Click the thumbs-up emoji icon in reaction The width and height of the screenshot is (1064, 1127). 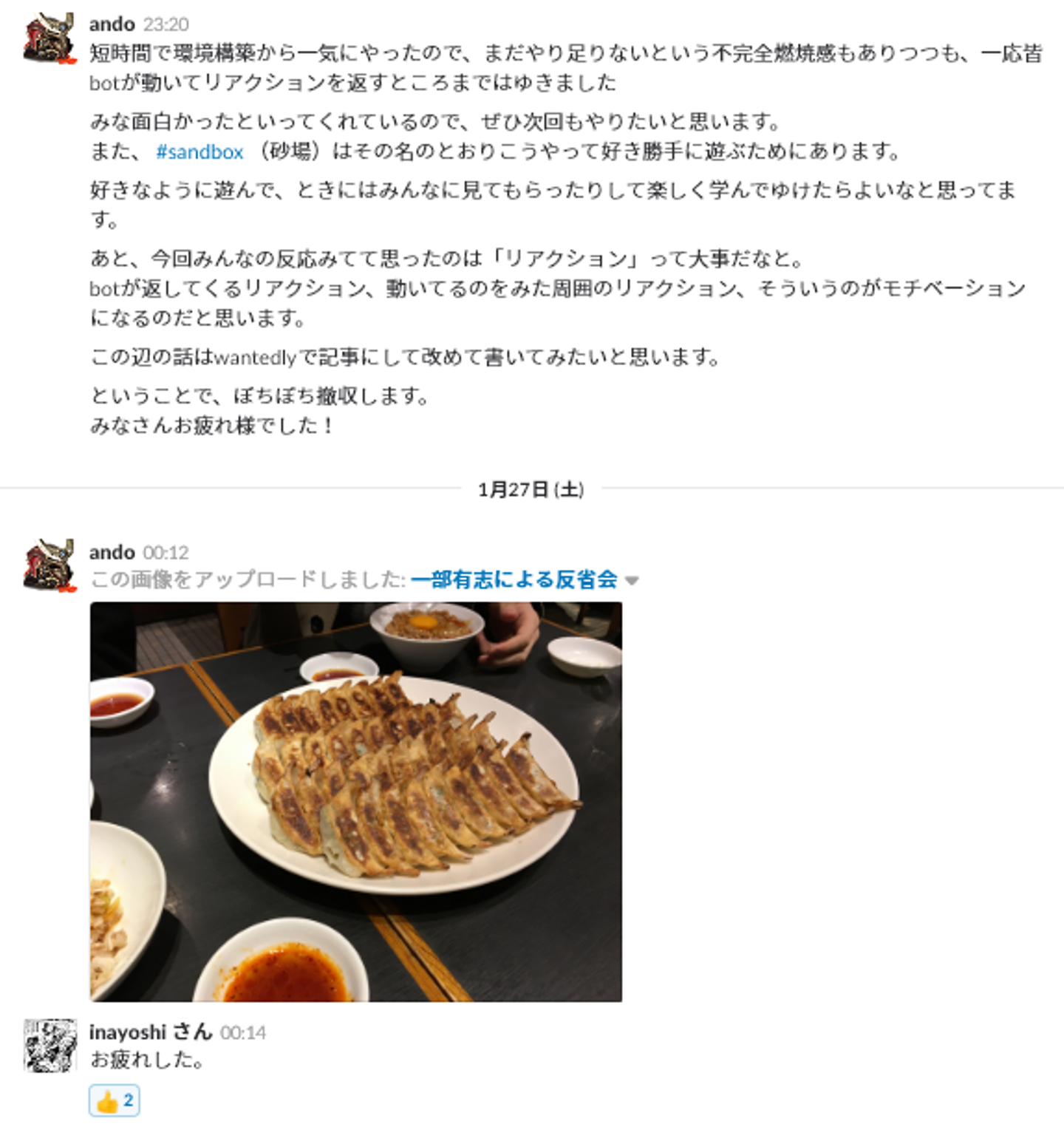[107, 1102]
